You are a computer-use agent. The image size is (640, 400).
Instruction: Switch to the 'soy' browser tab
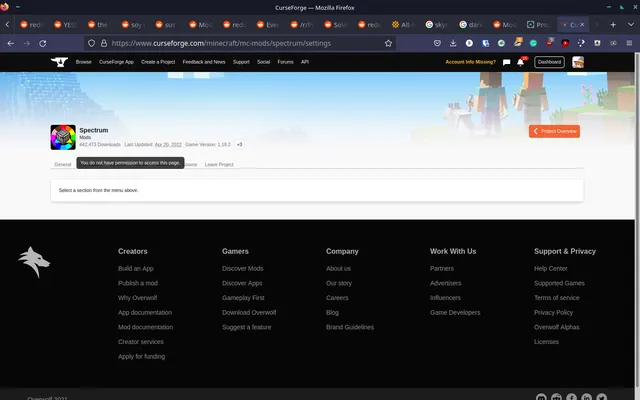tap(132, 25)
